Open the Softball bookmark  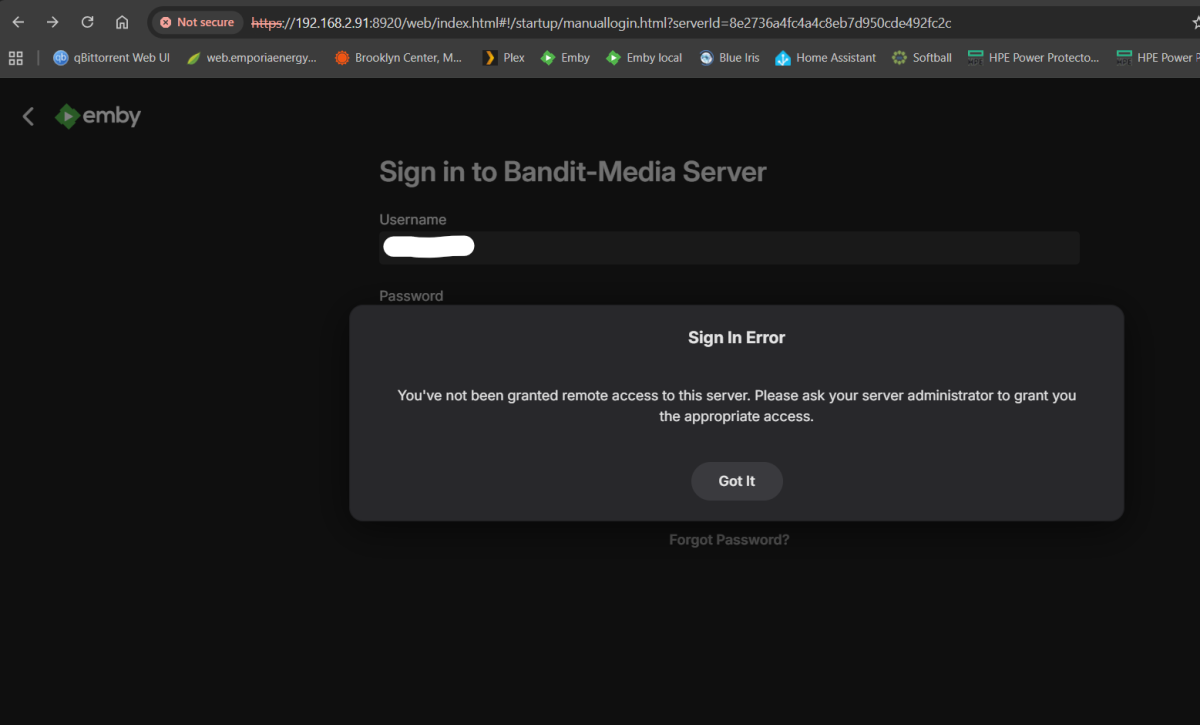[921, 58]
